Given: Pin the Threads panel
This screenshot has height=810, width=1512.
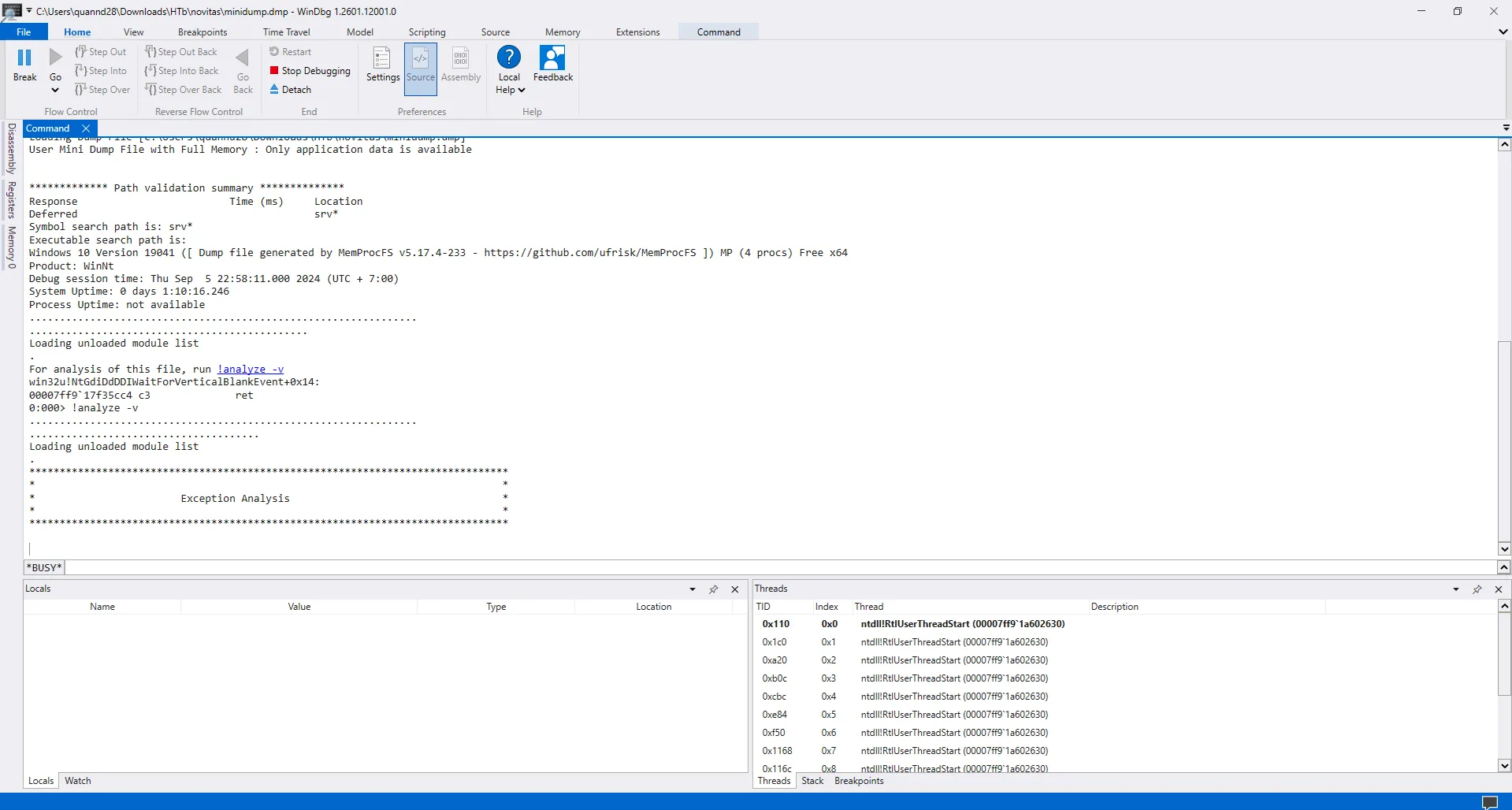Looking at the screenshot, I should pos(1477,589).
